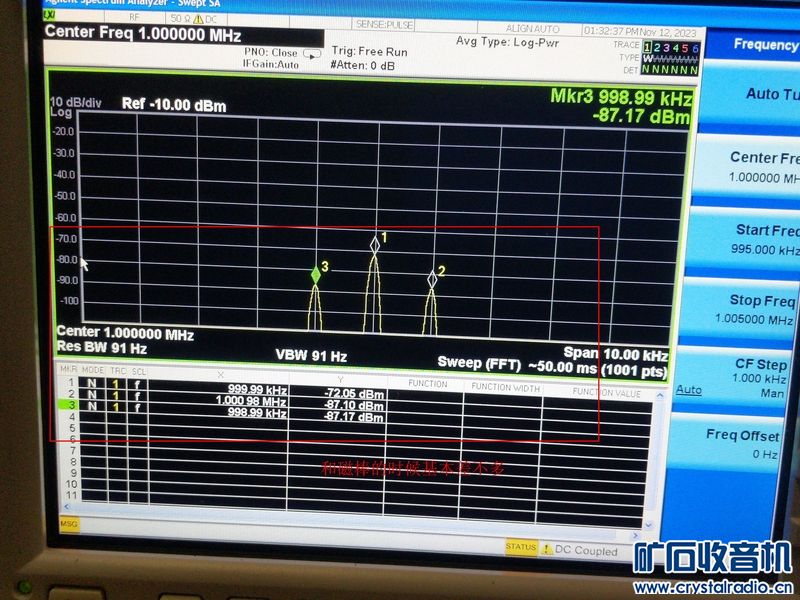This screenshot has height=600, width=800.
Task: Click the DET row N indicators
Action: pos(670,69)
